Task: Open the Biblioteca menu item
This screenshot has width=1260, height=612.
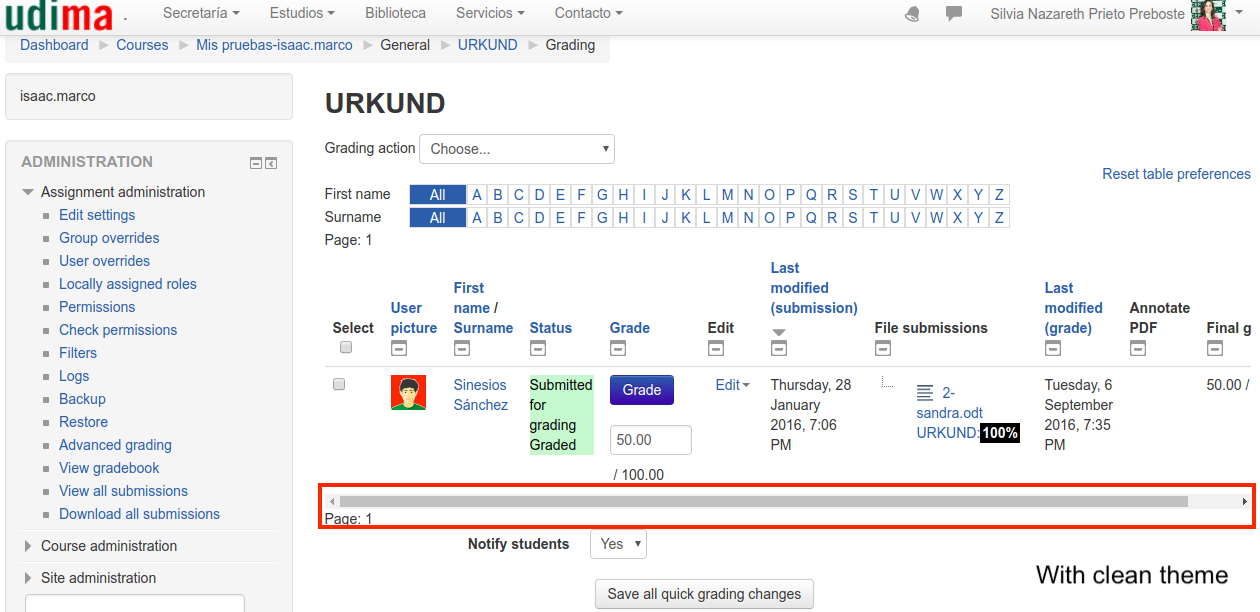Action: point(395,13)
